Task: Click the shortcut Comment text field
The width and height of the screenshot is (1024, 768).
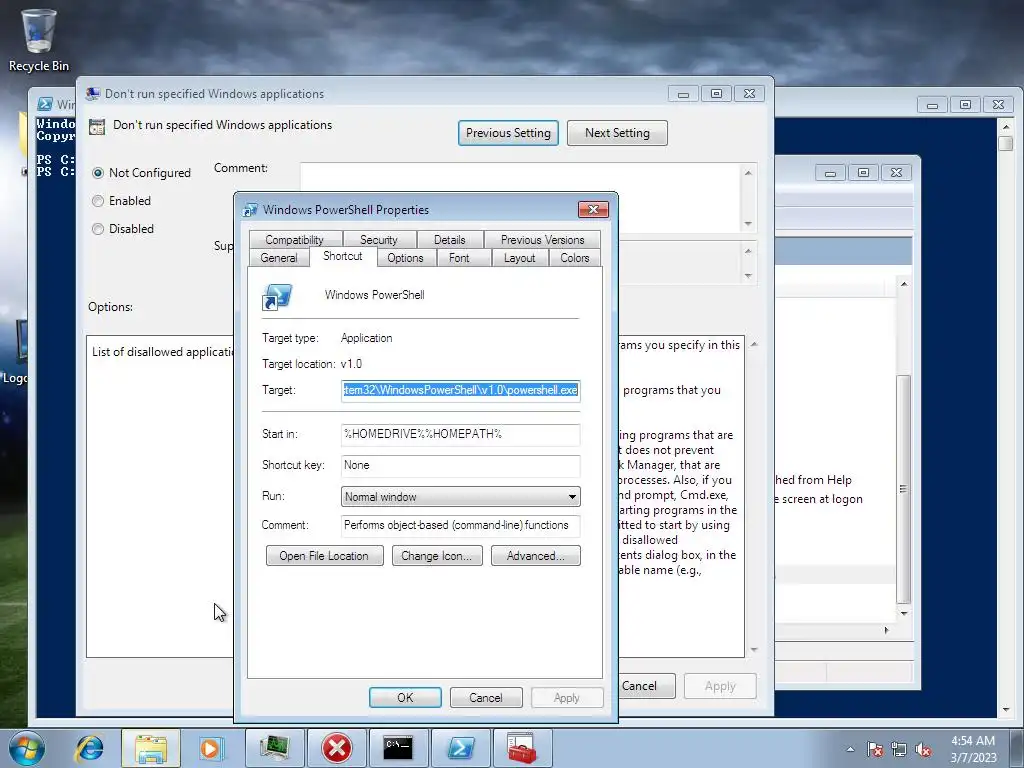Action: point(460,525)
